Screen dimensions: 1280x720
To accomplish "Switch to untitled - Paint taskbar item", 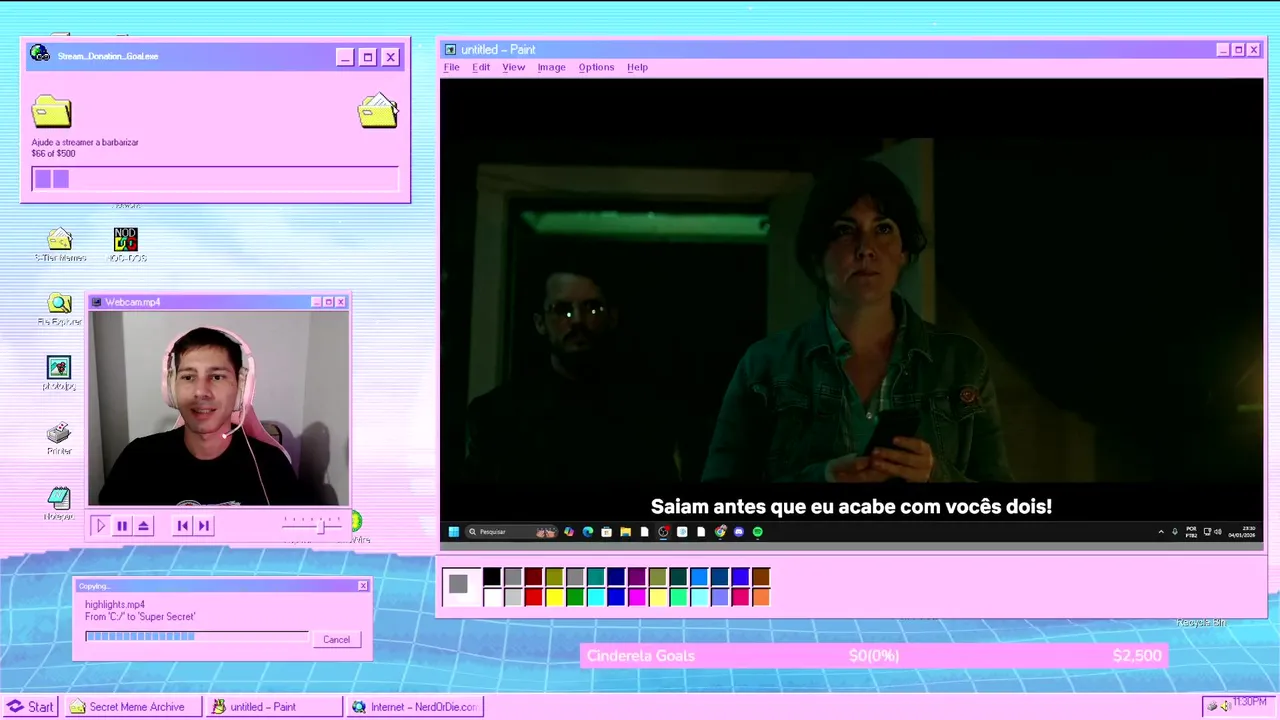I will tap(273, 707).
